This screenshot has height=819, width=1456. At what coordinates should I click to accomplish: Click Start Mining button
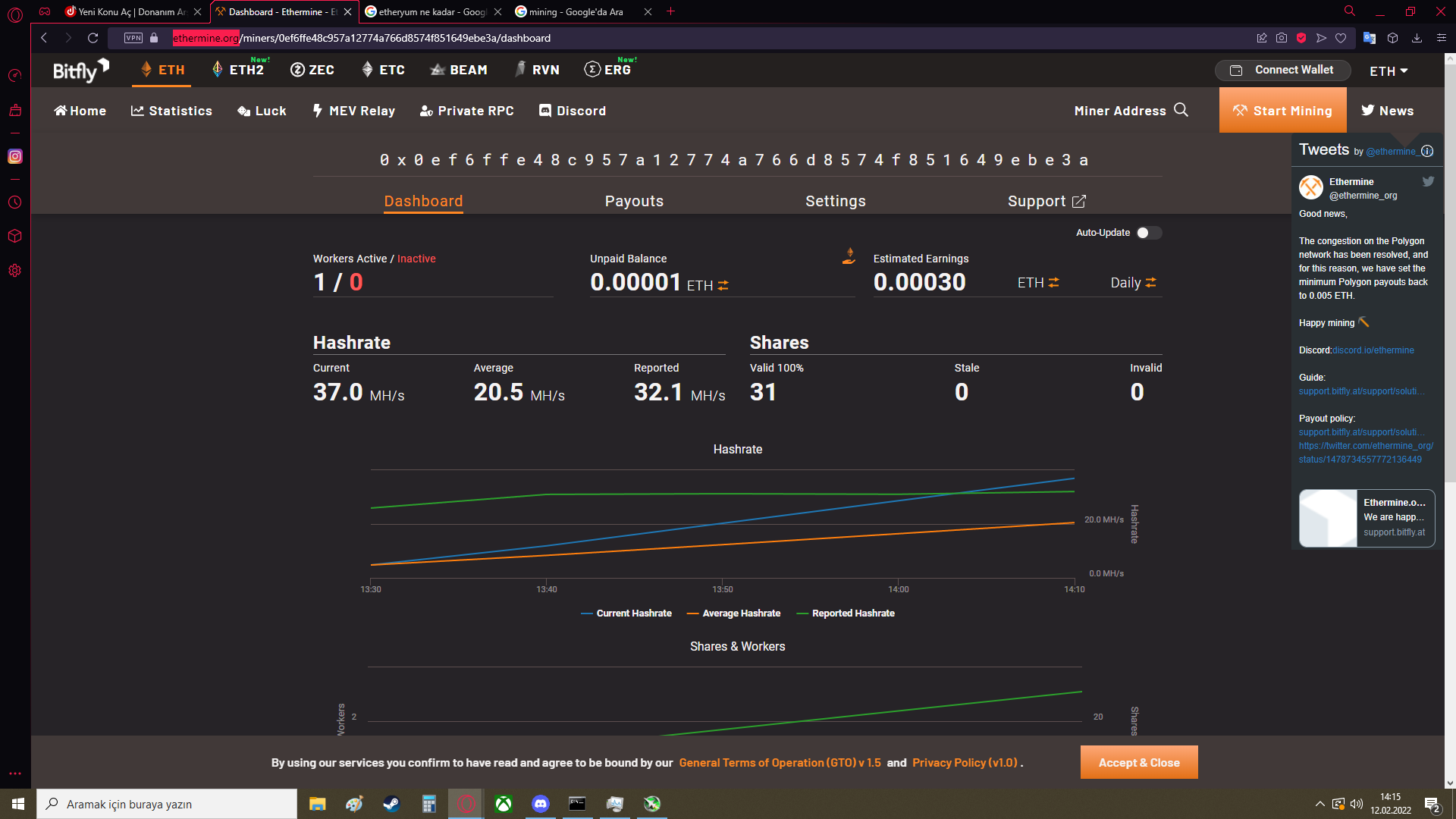1282,110
